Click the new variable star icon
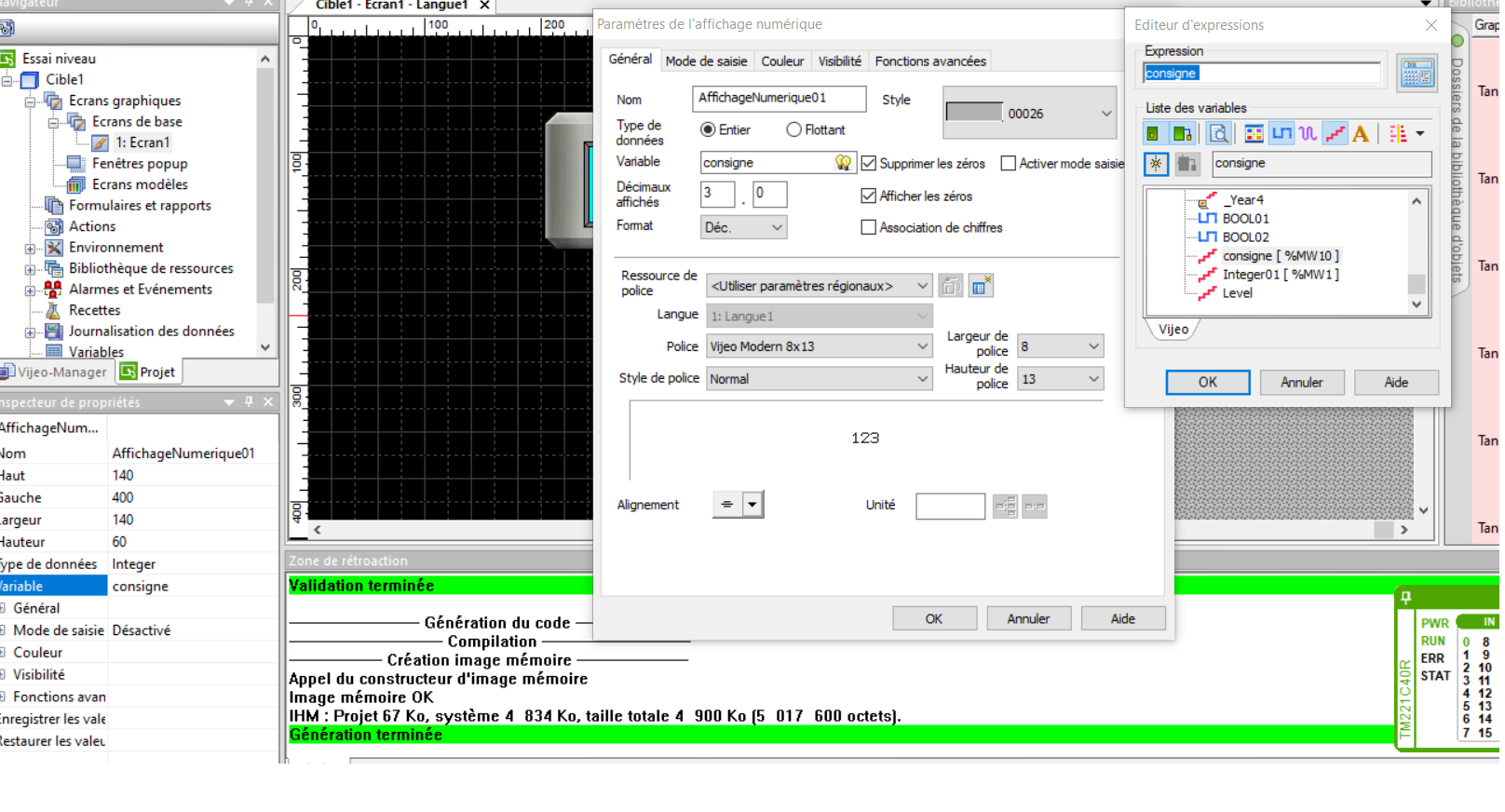 point(1156,164)
